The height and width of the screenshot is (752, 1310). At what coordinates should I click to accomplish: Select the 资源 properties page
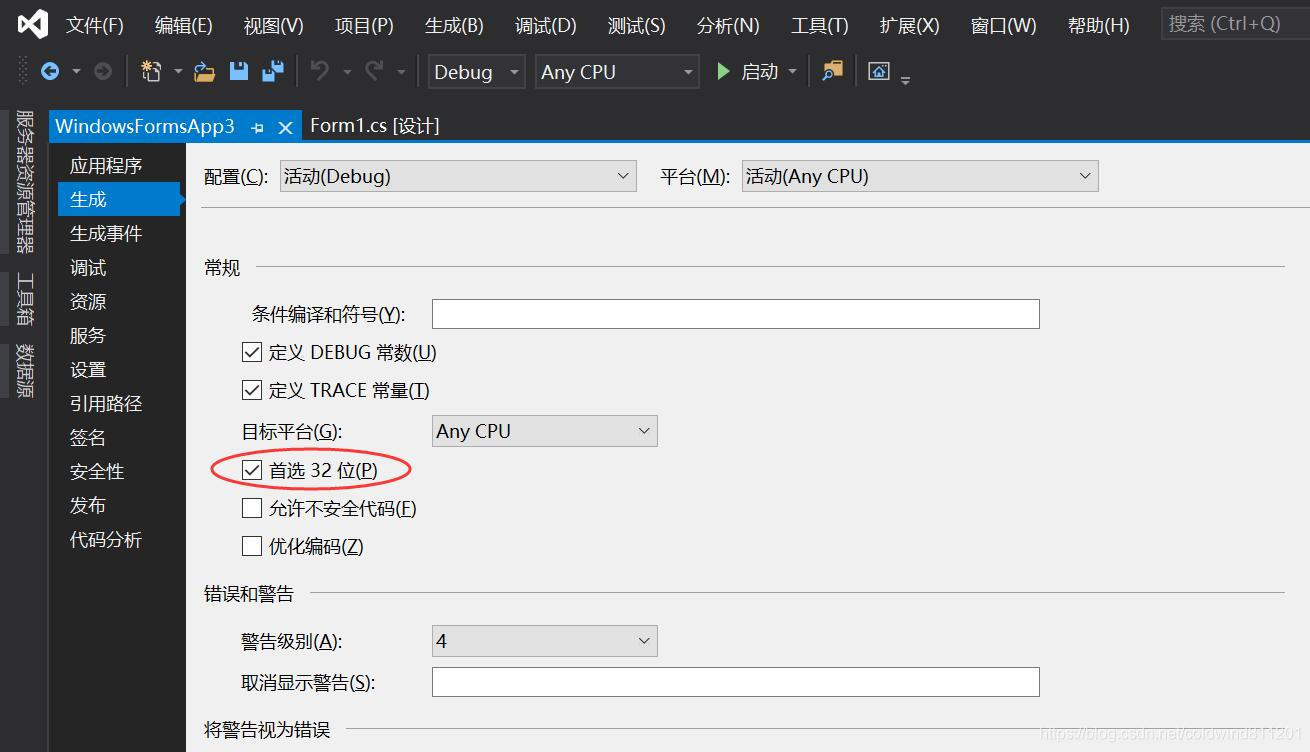click(x=88, y=301)
